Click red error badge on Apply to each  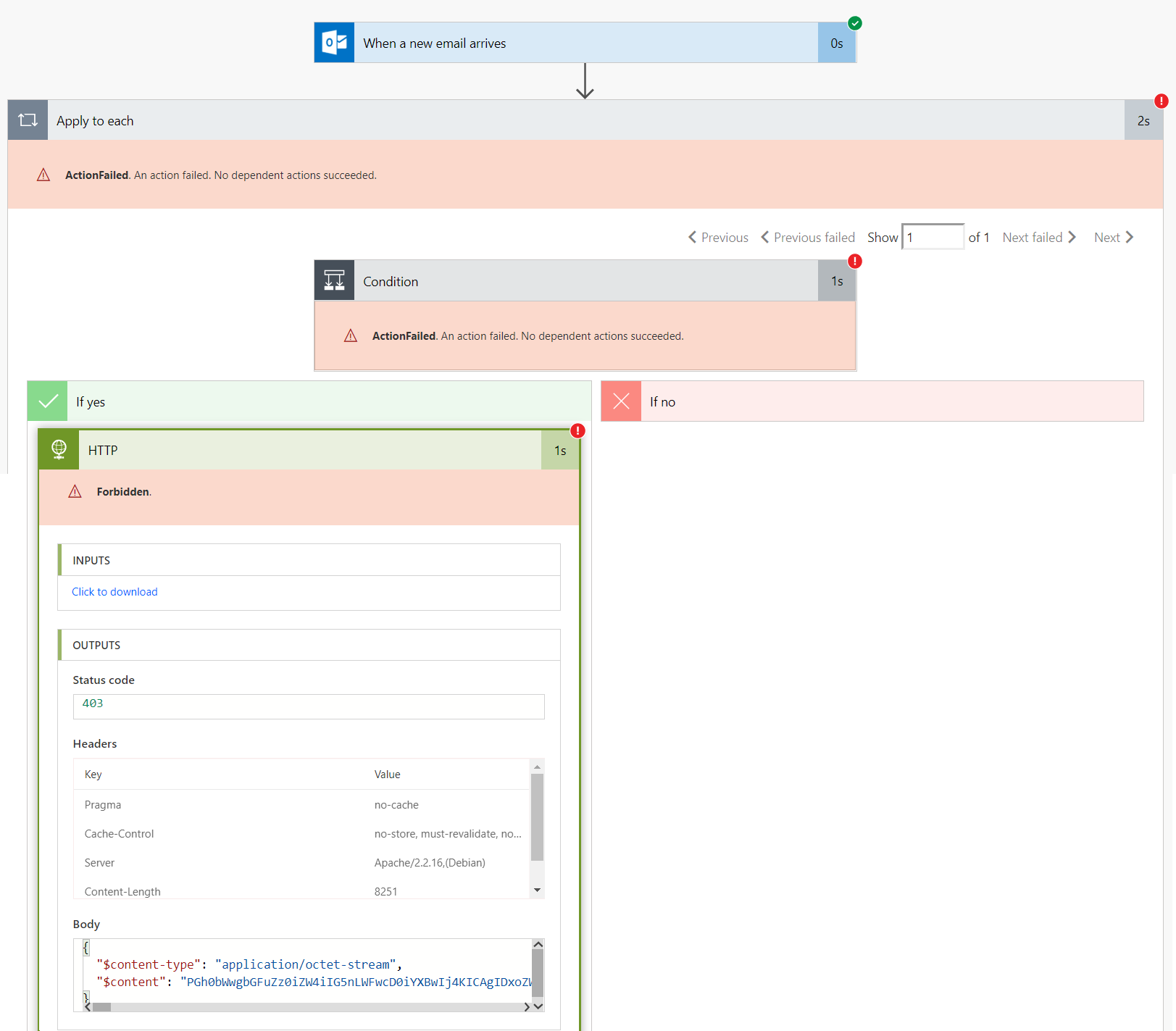(1161, 101)
